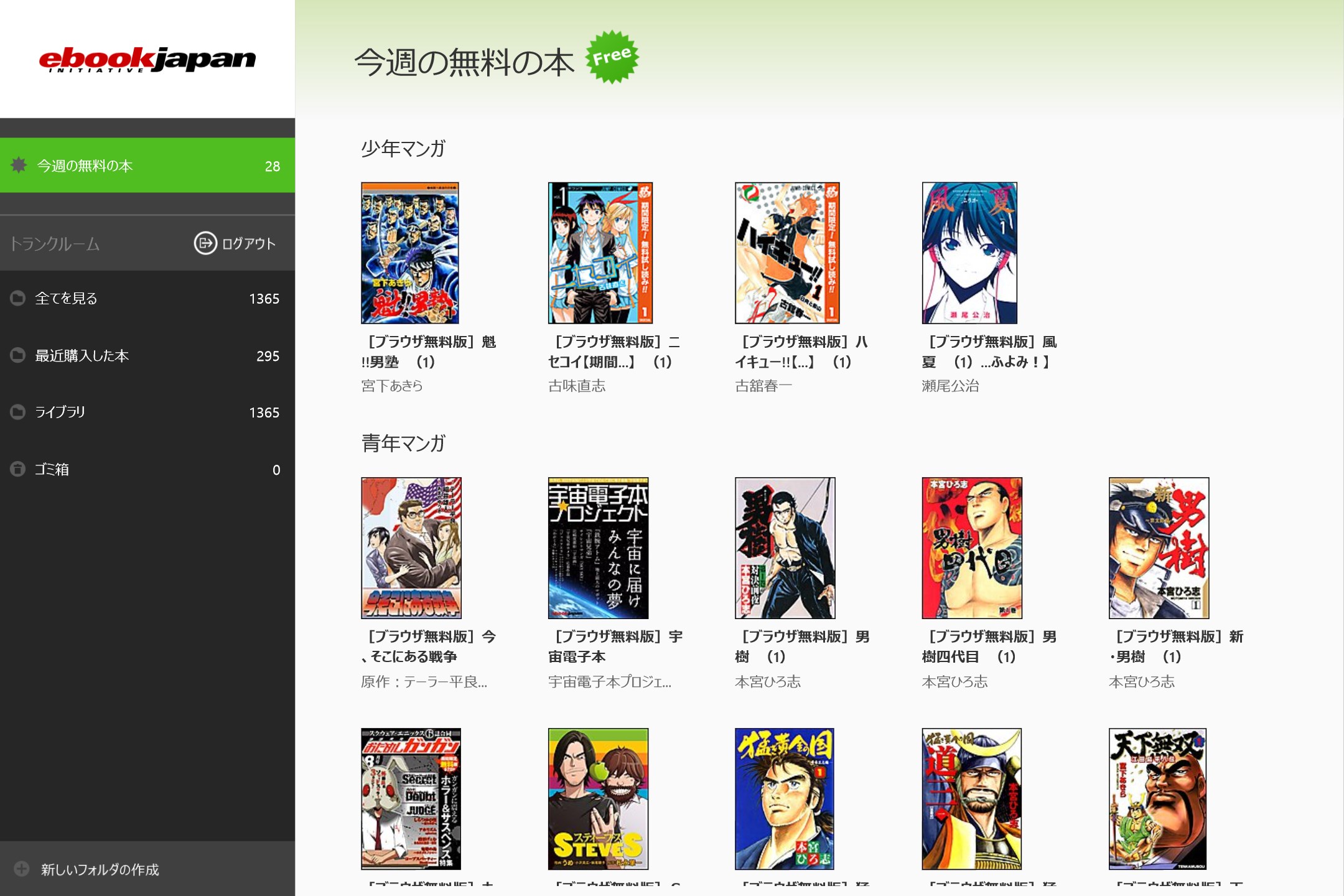The image size is (1344, 896).
Task: Open the ゴミ箱 entry
Action: point(147,470)
